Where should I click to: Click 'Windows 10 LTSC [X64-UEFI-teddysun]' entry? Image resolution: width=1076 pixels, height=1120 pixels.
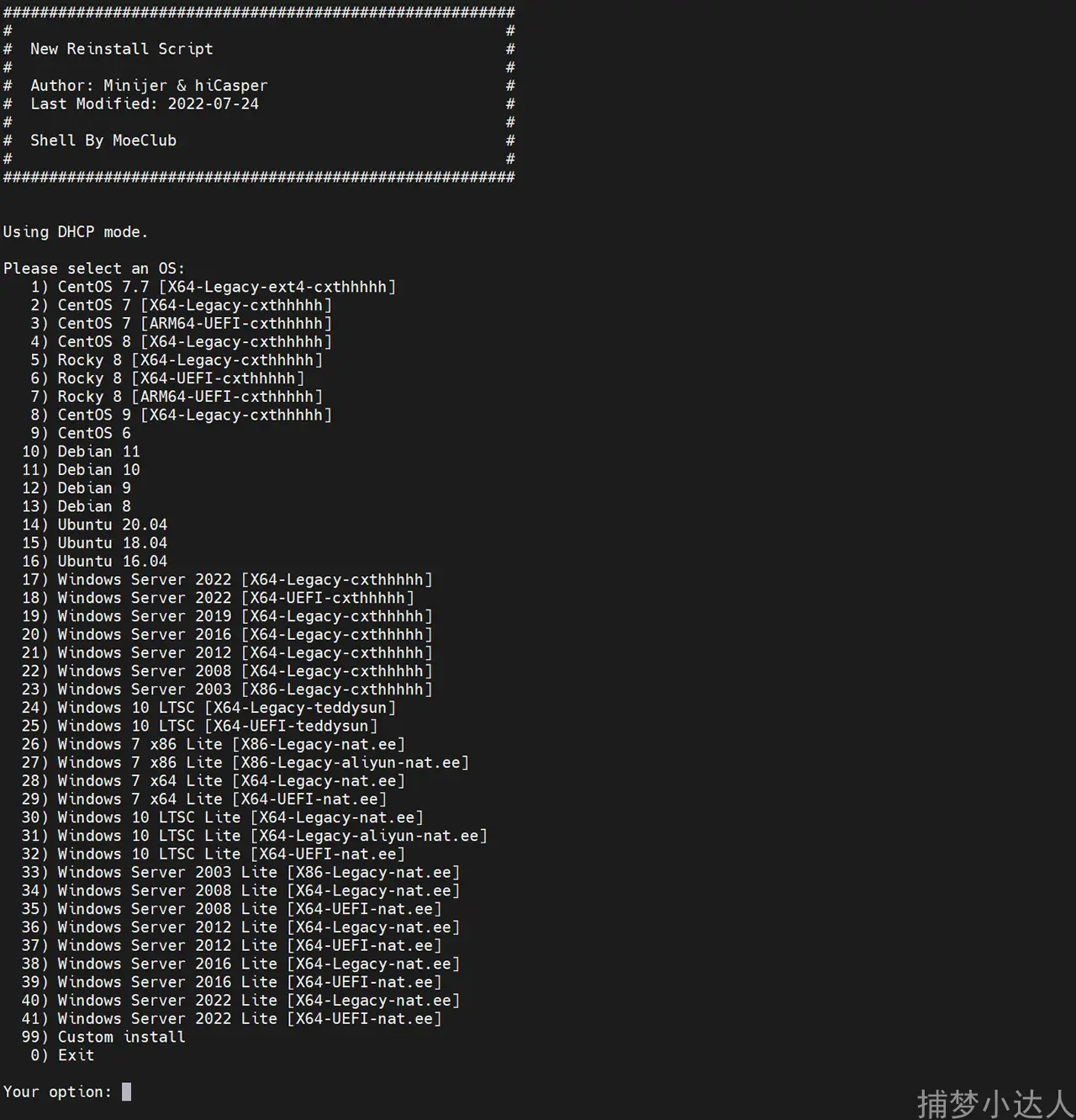(x=217, y=726)
